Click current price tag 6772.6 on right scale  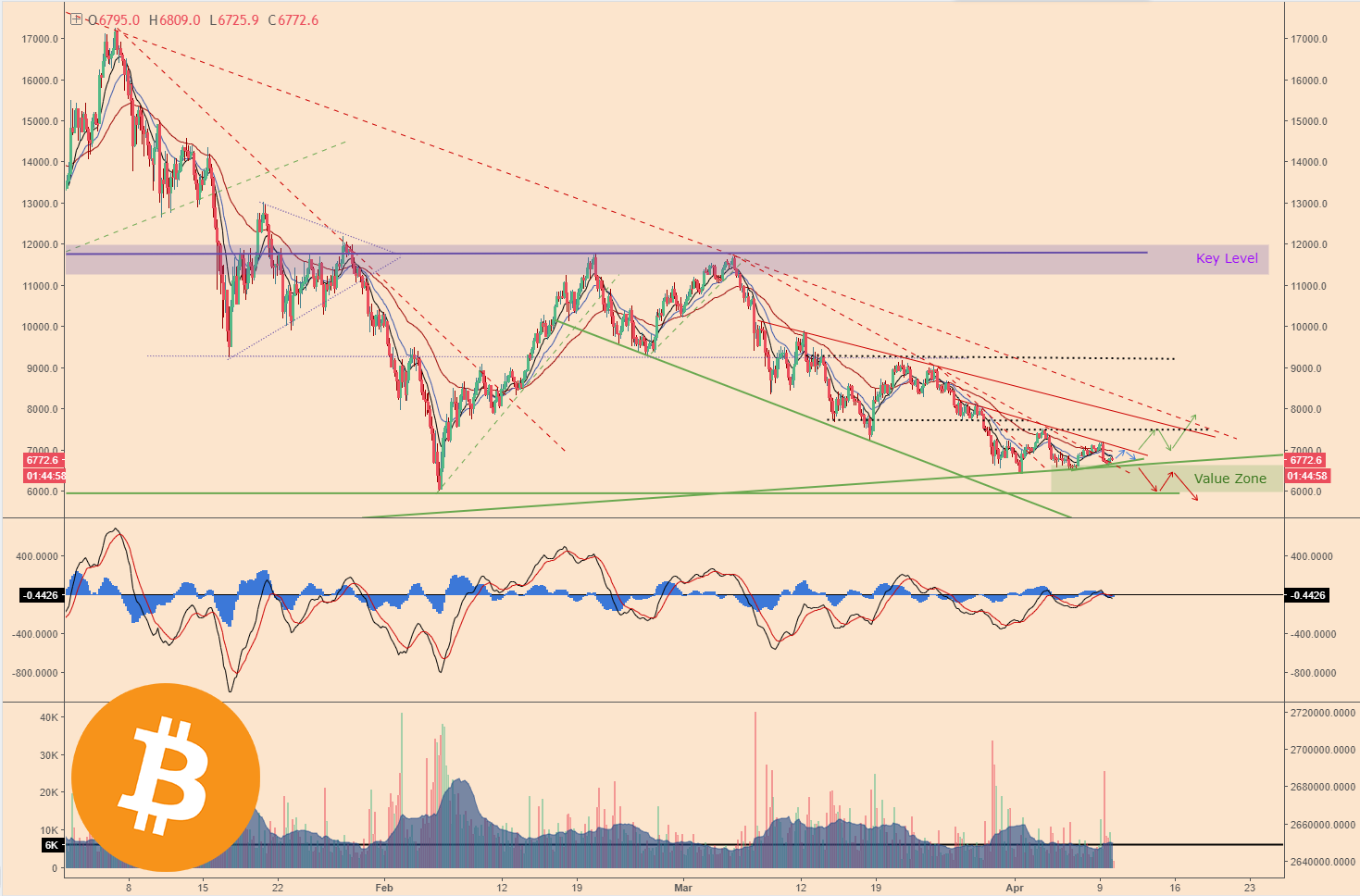1306,460
